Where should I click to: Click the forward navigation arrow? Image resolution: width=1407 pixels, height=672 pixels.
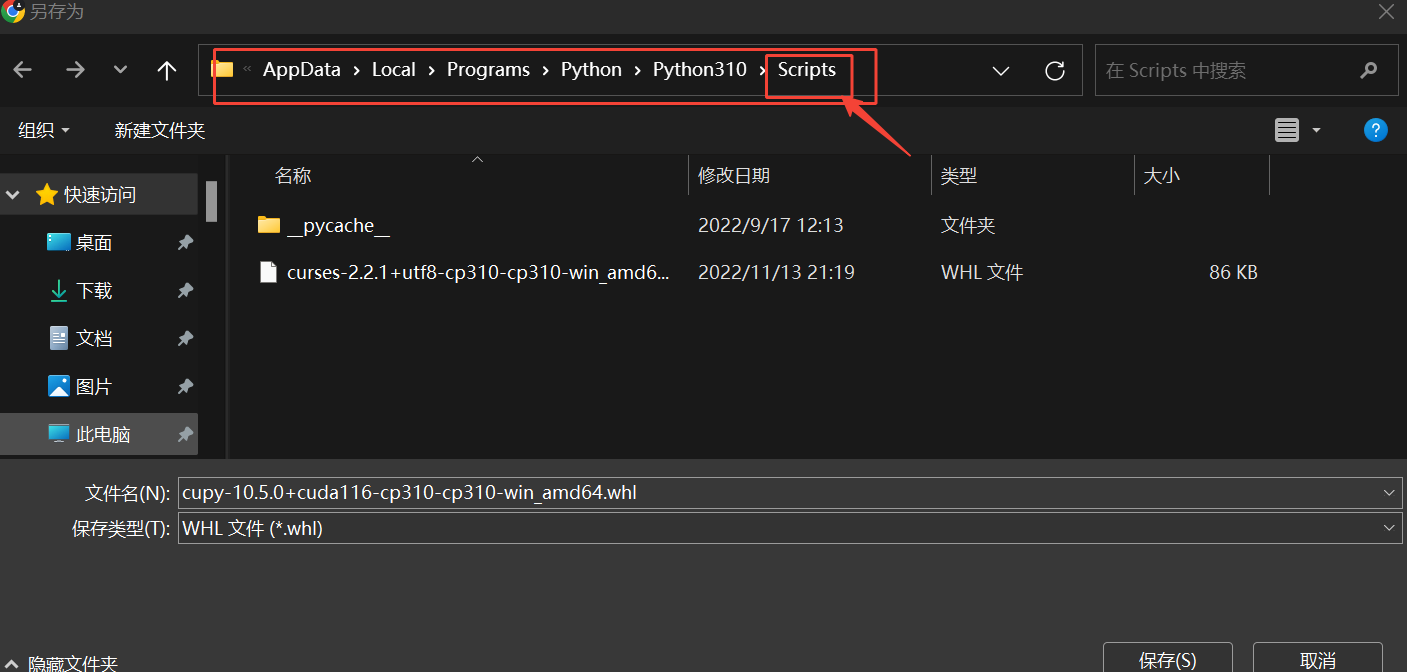74,70
